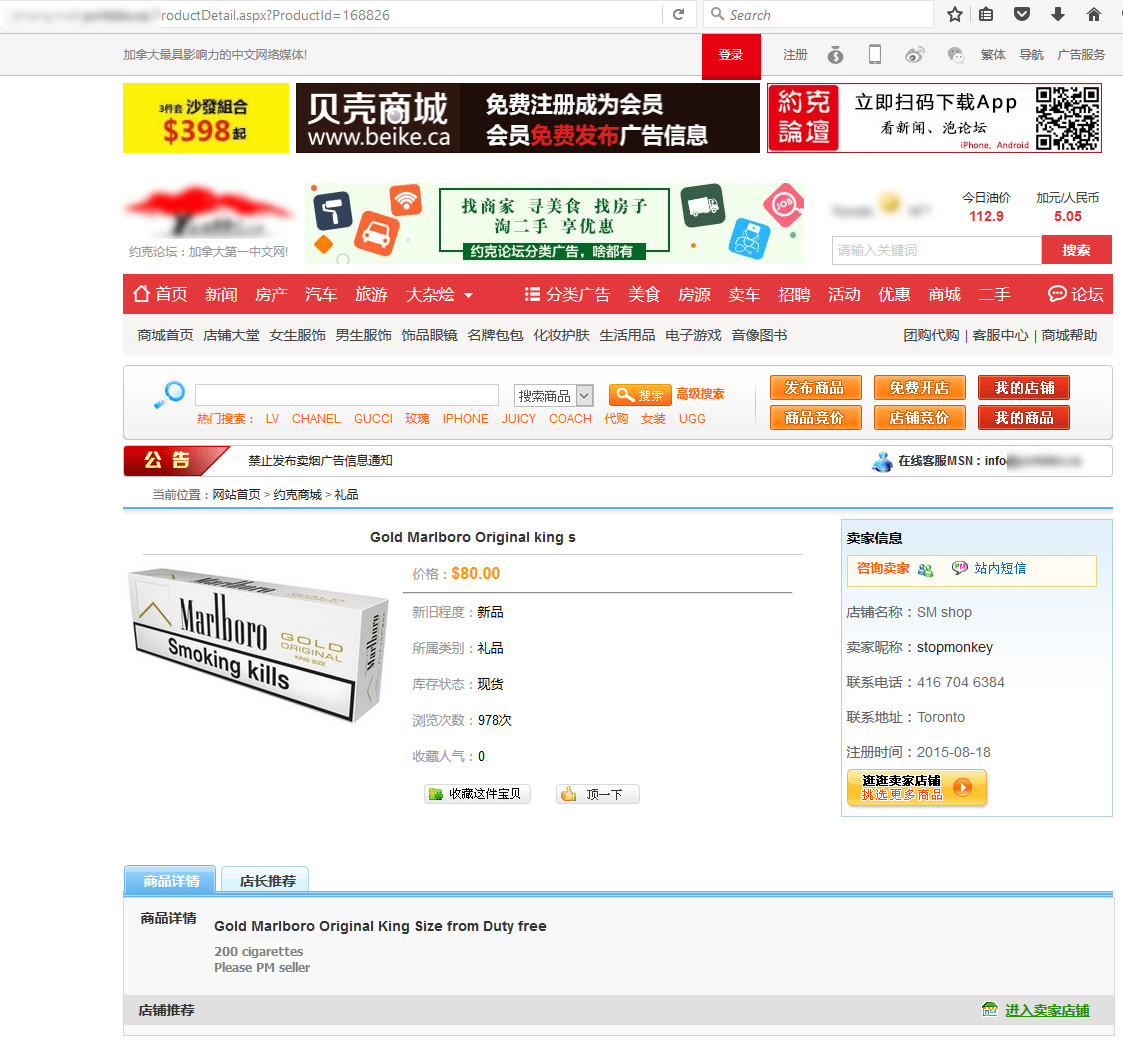The height and width of the screenshot is (1045, 1123).
Task: Click the Marlboro product image
Action: click(259, 645)
